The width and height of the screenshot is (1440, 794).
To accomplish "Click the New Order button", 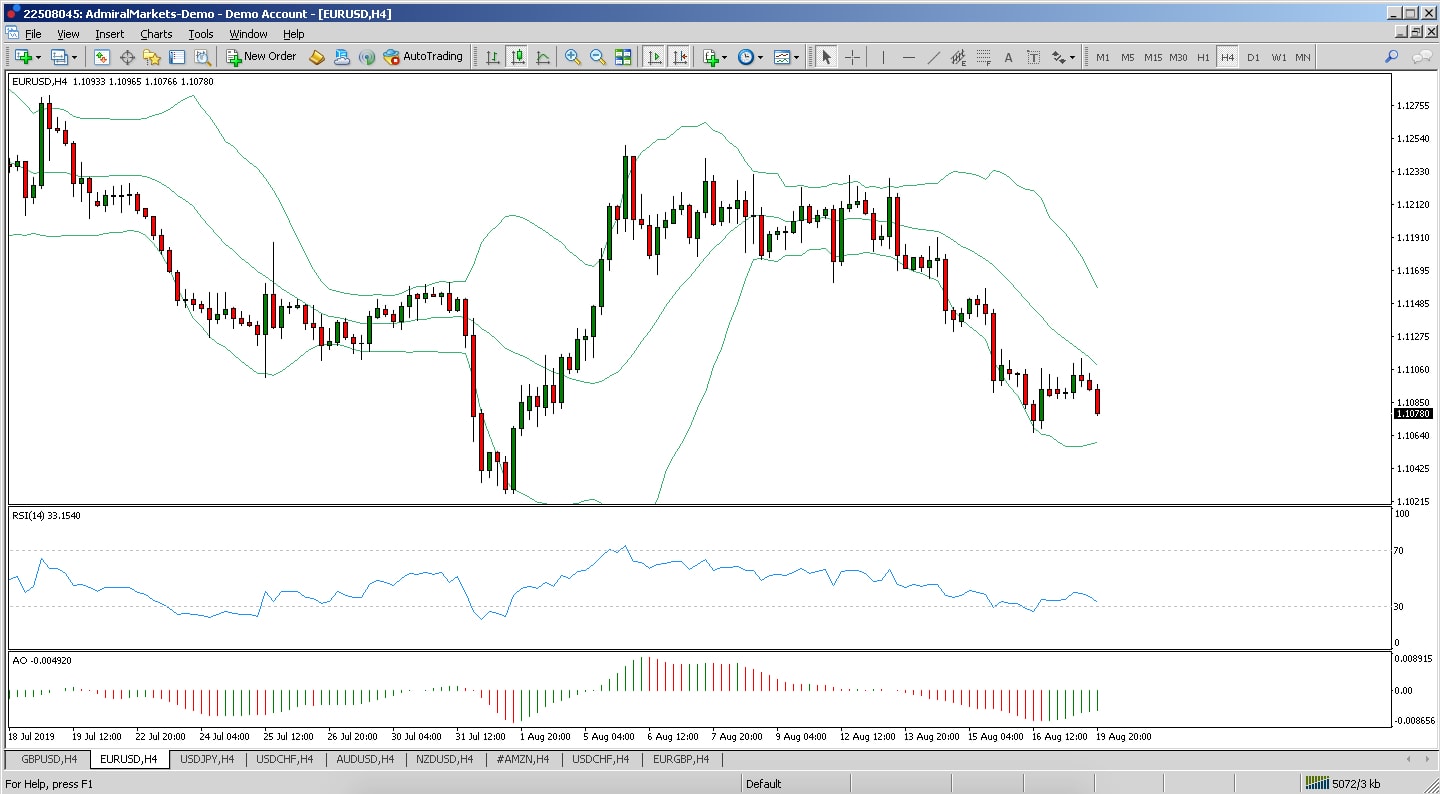I will point(261,57).
